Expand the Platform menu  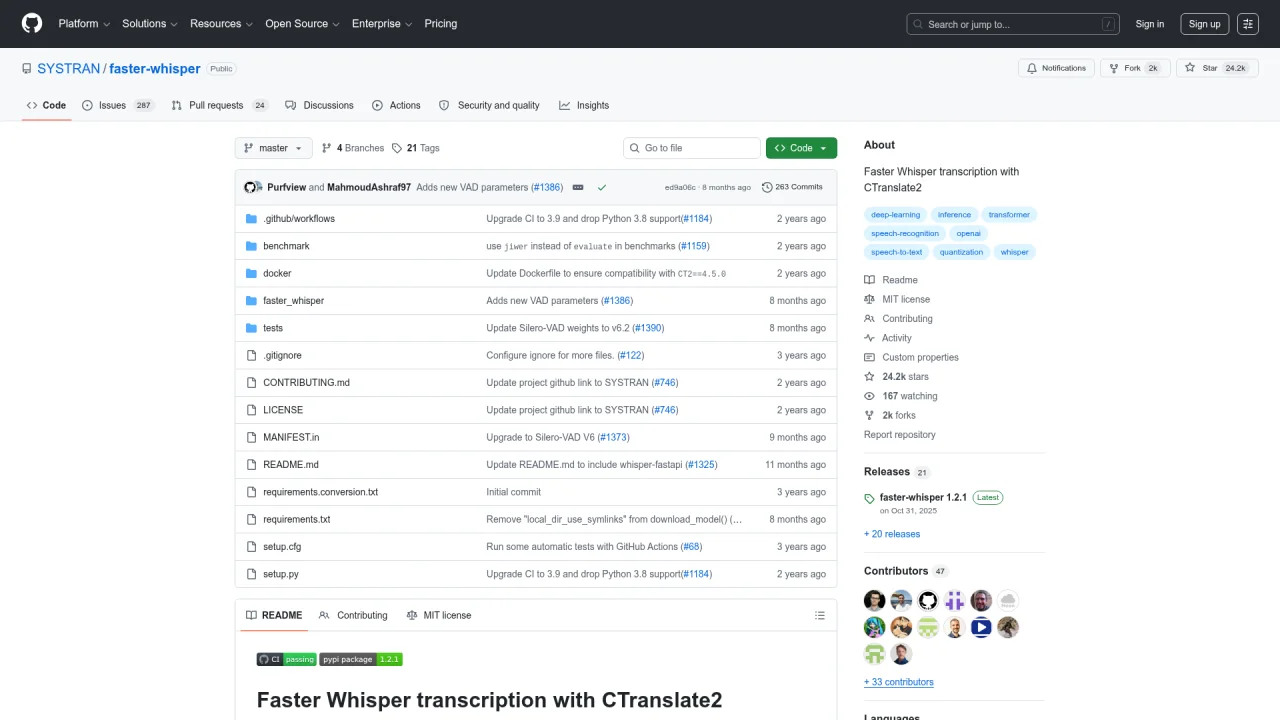tap(84, 24)
